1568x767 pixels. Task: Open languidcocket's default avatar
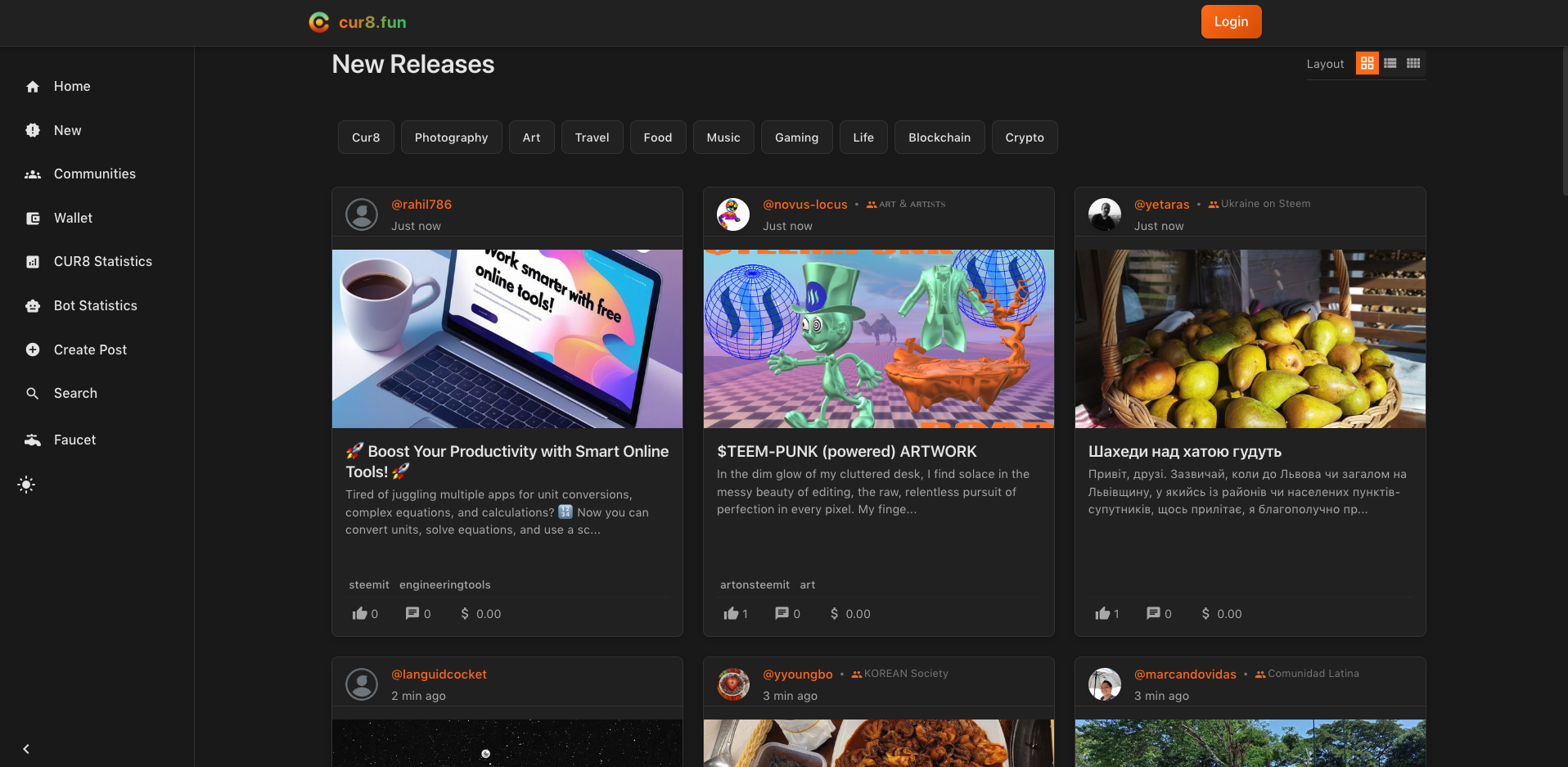click(x=362, y=684)
